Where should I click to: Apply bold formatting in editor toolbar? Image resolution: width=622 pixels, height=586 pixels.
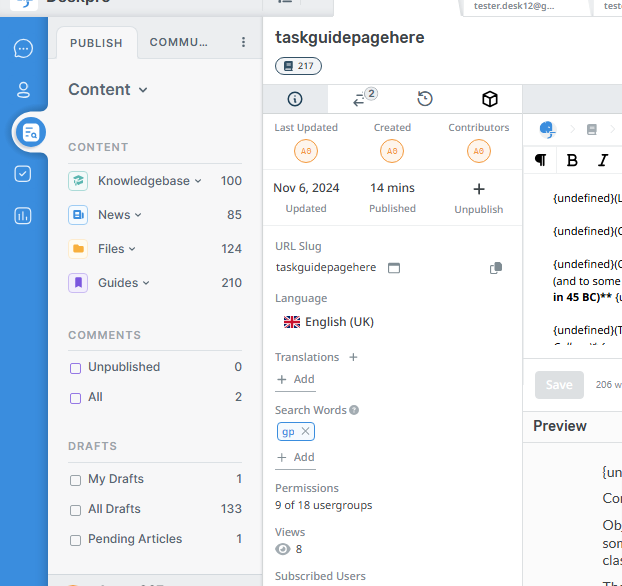tap(572, 160)
